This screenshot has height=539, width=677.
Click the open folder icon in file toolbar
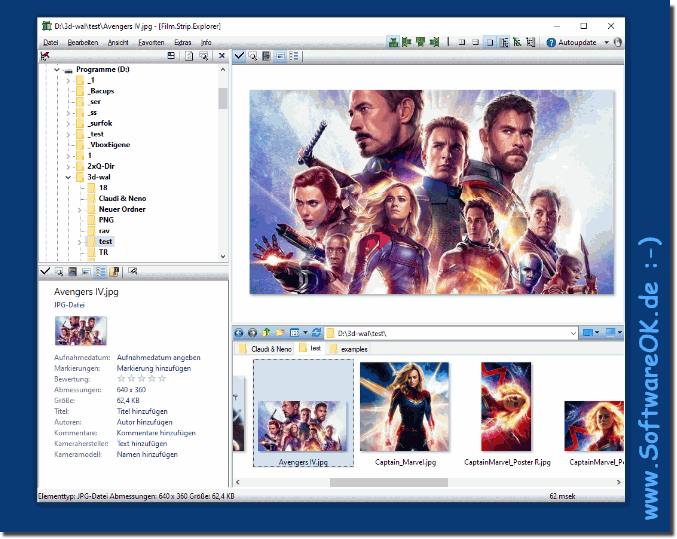(x=280, y=333)
